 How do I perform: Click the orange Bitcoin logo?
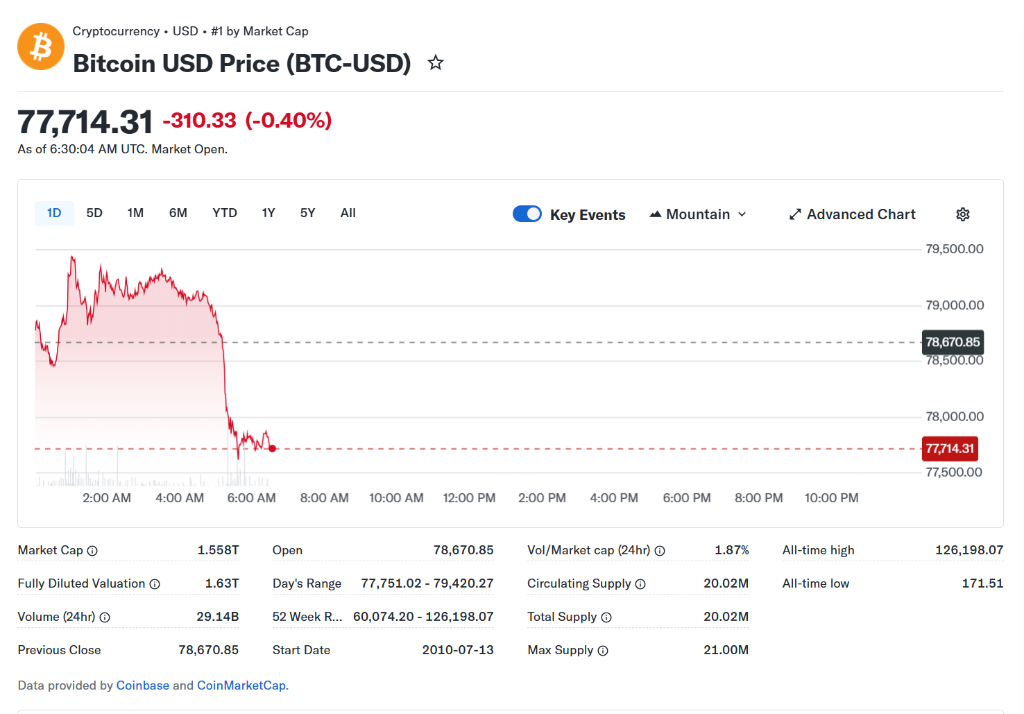point(40,46)
